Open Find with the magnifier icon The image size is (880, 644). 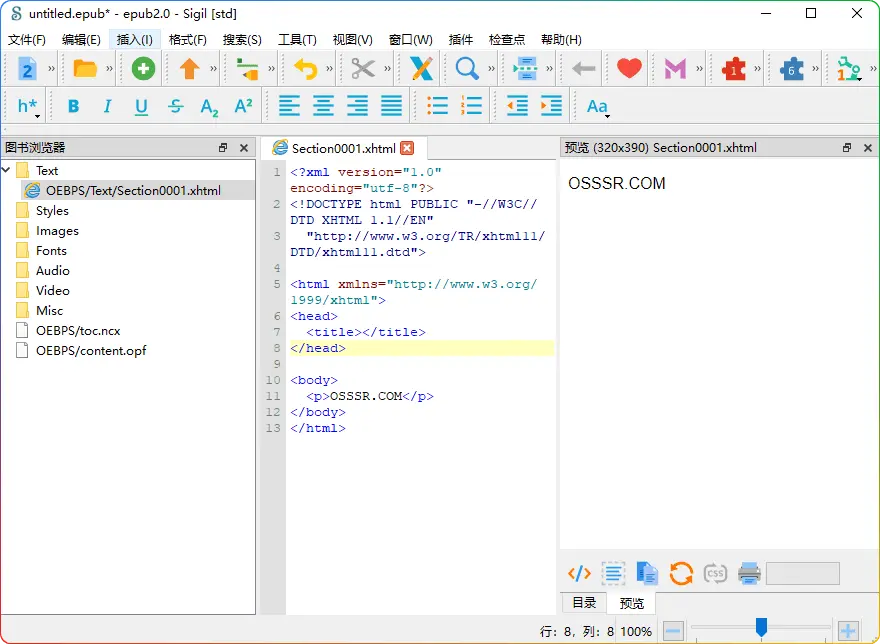pos(466,69)
